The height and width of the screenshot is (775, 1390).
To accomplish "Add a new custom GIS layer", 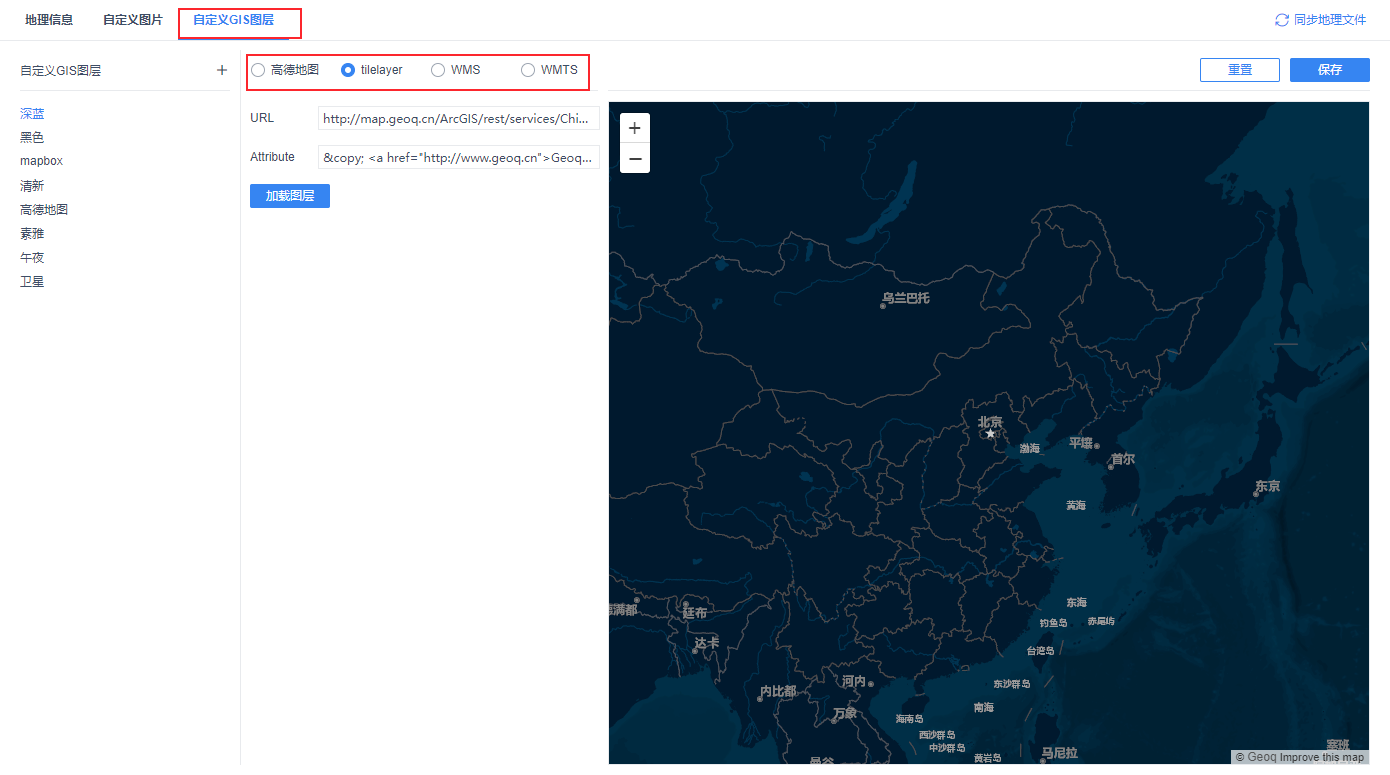I will [222, 70].
